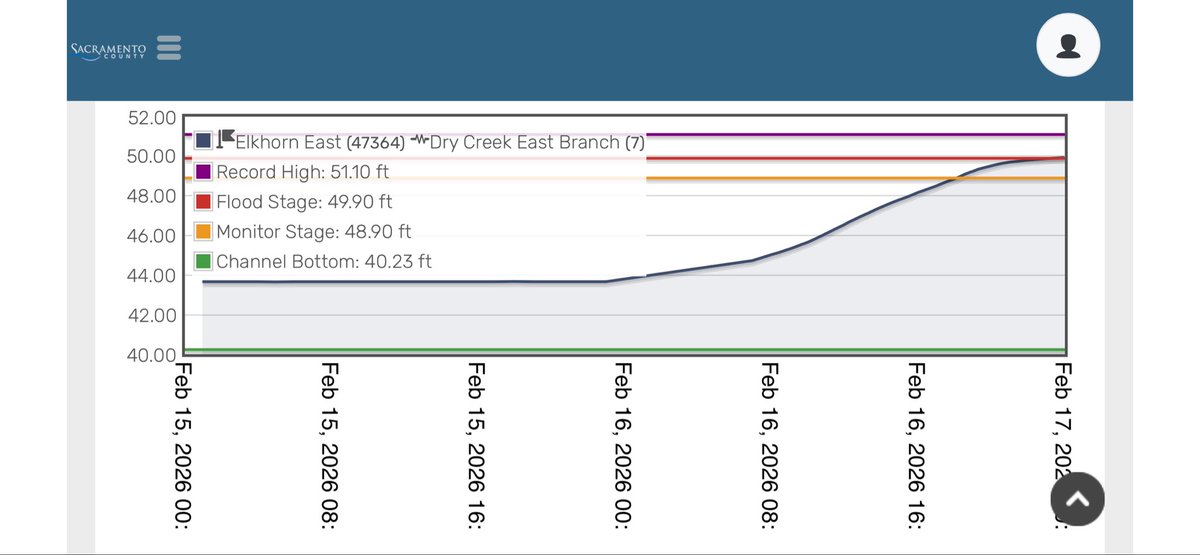
Task: Select the 'Elkhorn East (47364)' legend label
Action: 320,143
